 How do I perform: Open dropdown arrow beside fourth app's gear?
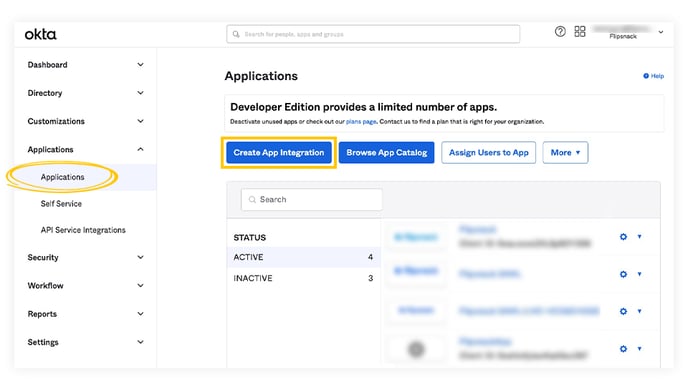639,349
